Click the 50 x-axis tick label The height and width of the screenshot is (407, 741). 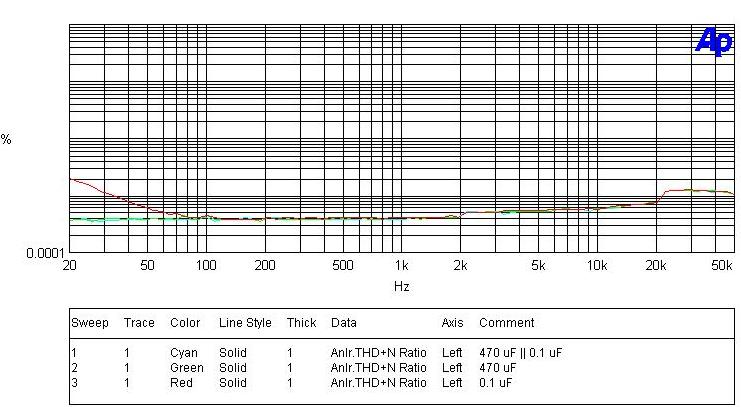coord(147,266)
